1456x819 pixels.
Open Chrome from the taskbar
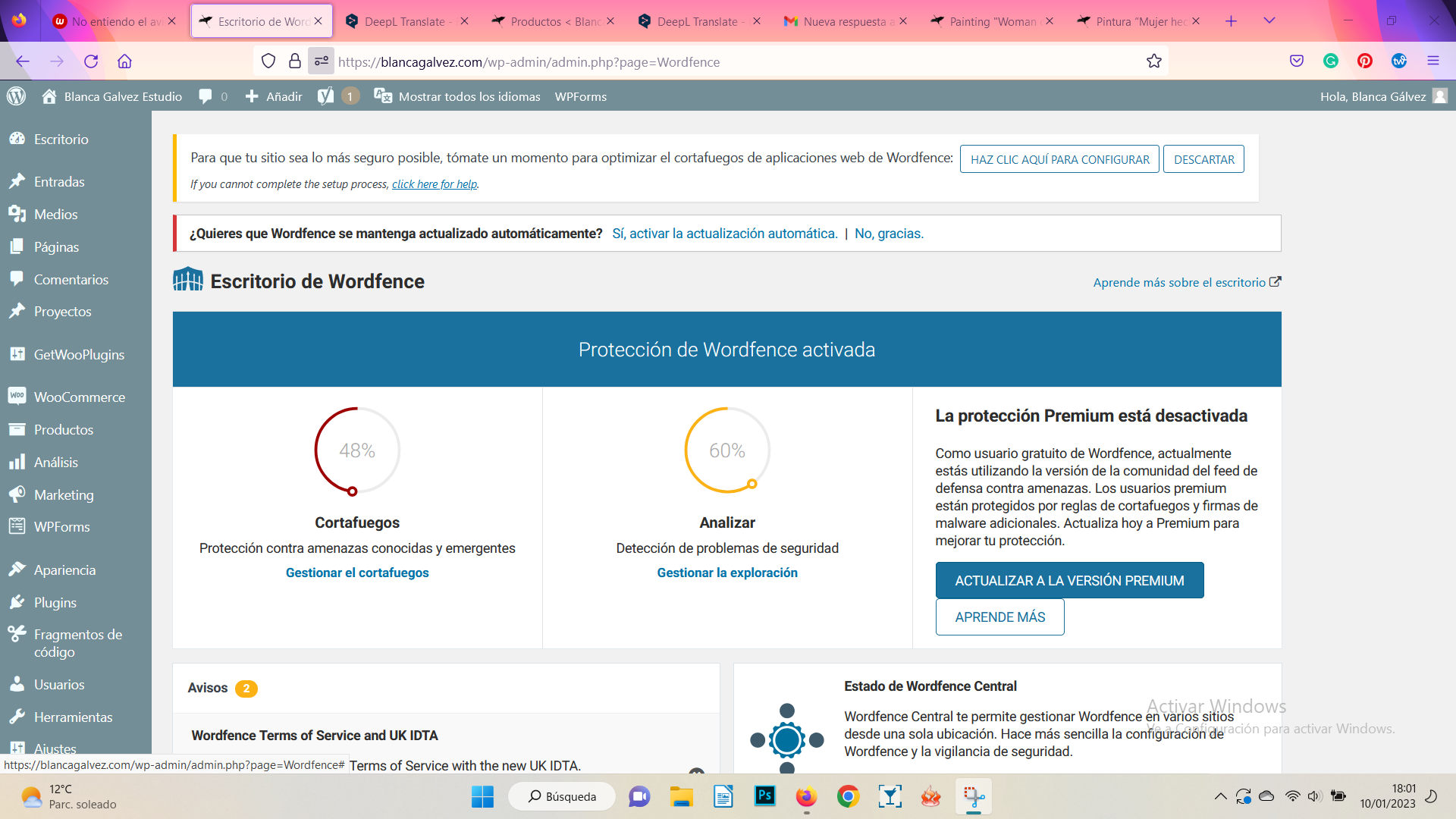848,796
